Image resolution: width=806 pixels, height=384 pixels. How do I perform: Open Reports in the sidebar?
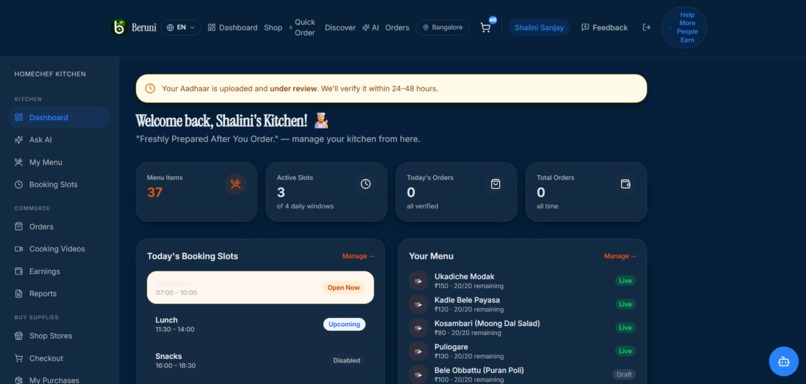point(59,294)
